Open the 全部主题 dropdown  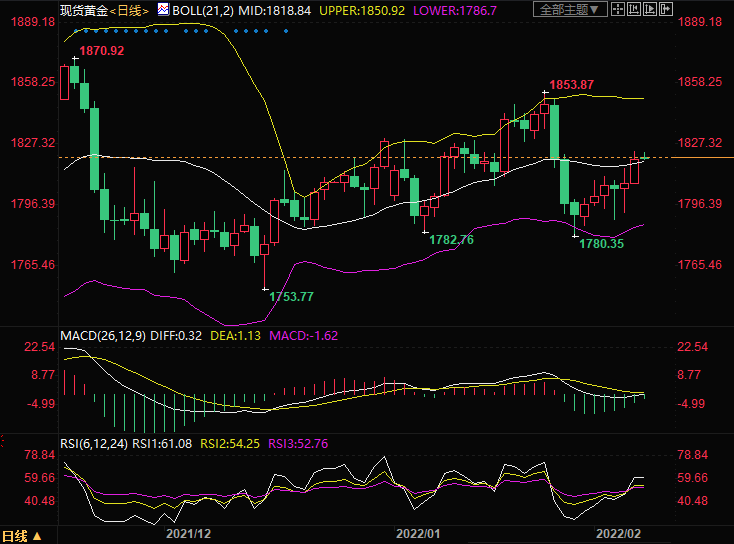(x=571, y=10)
